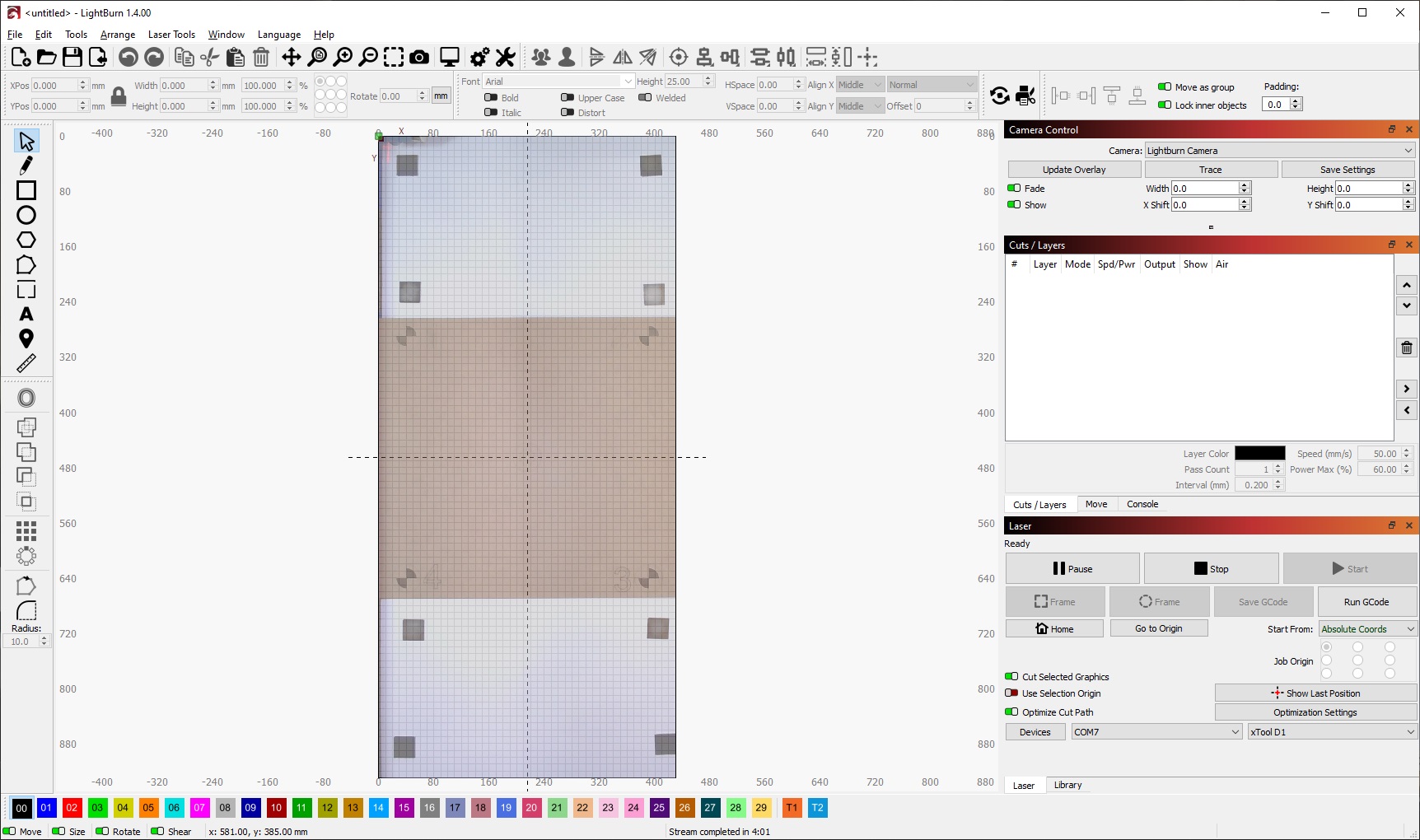The height and width of the screenshot is (840, 1420).
Task: Open the xTool D1 device dropdown
Action: point(1332,732)
